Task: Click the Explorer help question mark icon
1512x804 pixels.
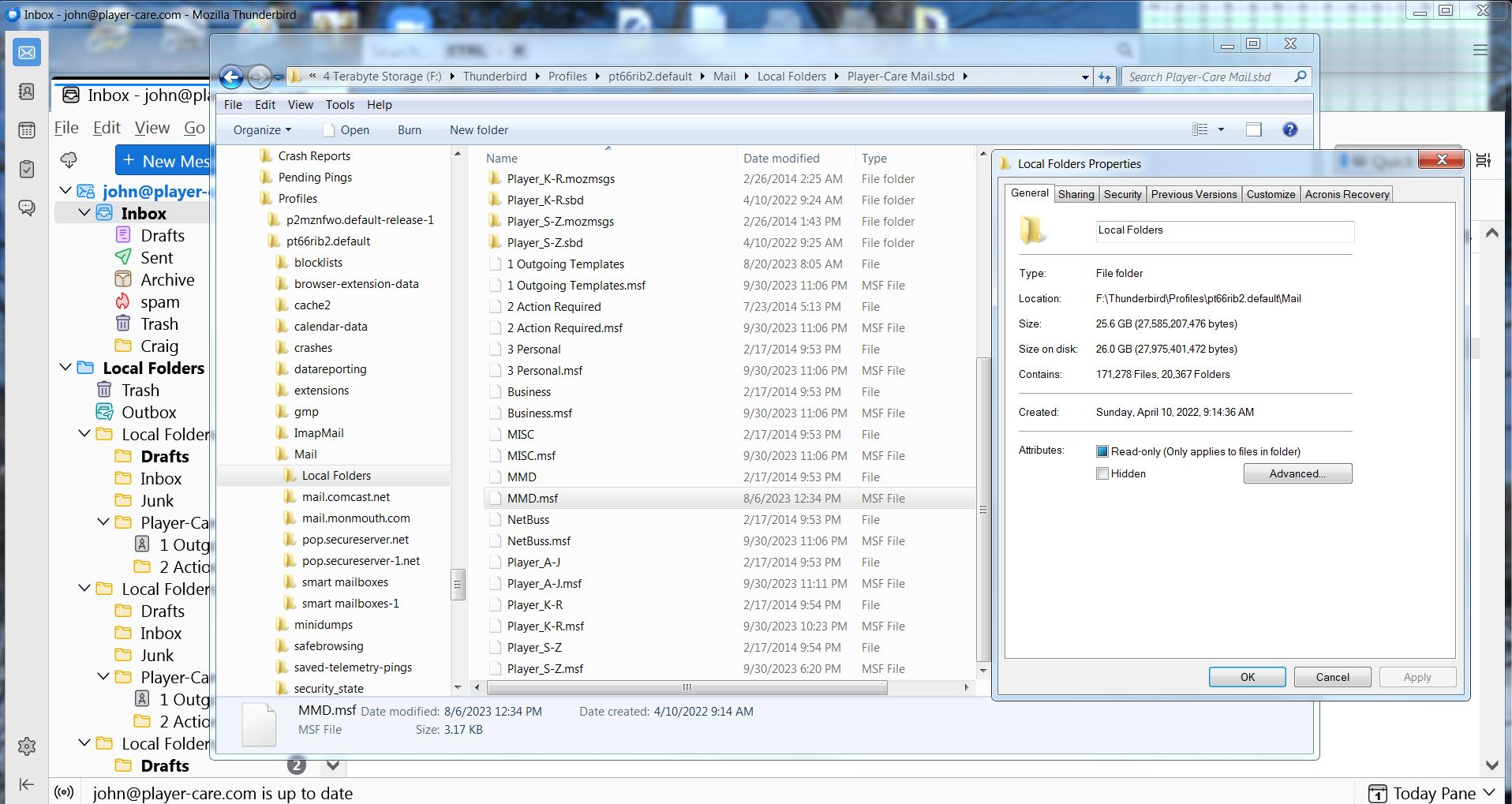Action: pos(1289,129)
